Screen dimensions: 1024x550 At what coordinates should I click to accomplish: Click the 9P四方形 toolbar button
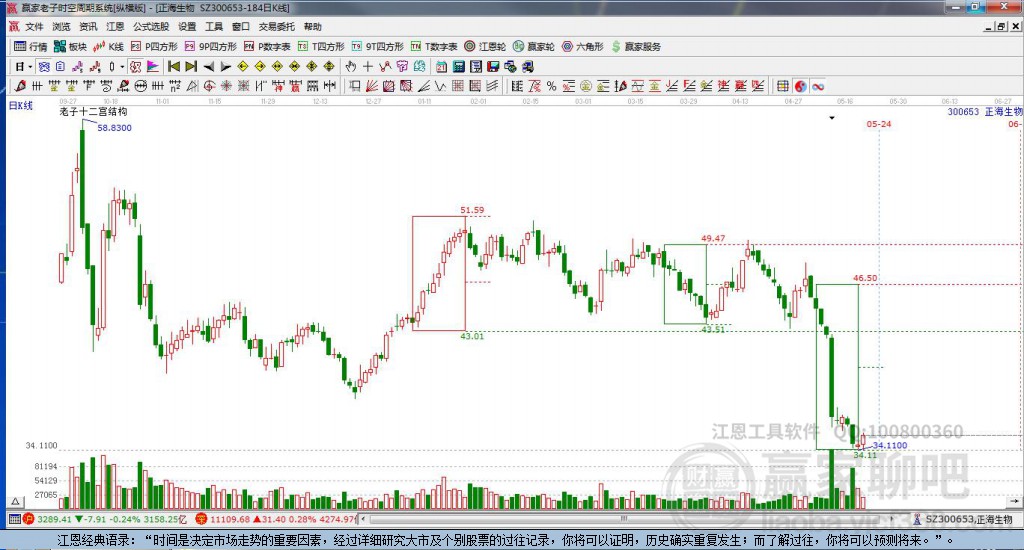pyautogui.click(x=210, y=46)
